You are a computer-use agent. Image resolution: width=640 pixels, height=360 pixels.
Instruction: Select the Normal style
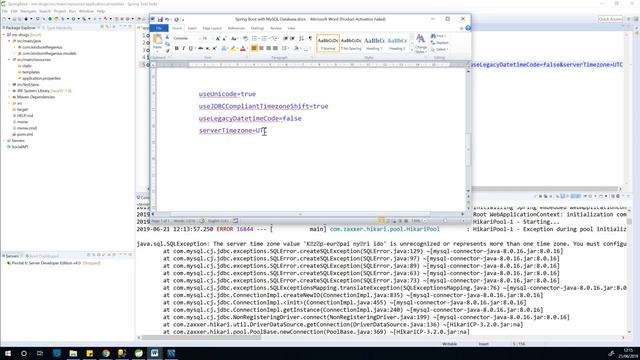328,43
